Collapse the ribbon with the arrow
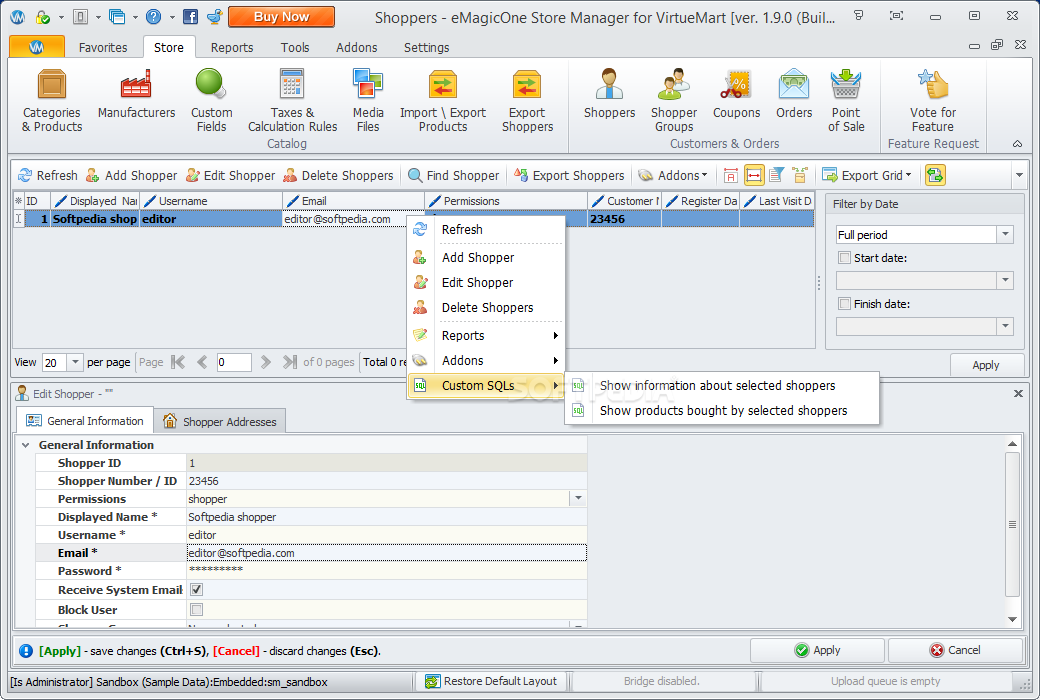Screen dimensions: 1040x700 click(1017, 144)
